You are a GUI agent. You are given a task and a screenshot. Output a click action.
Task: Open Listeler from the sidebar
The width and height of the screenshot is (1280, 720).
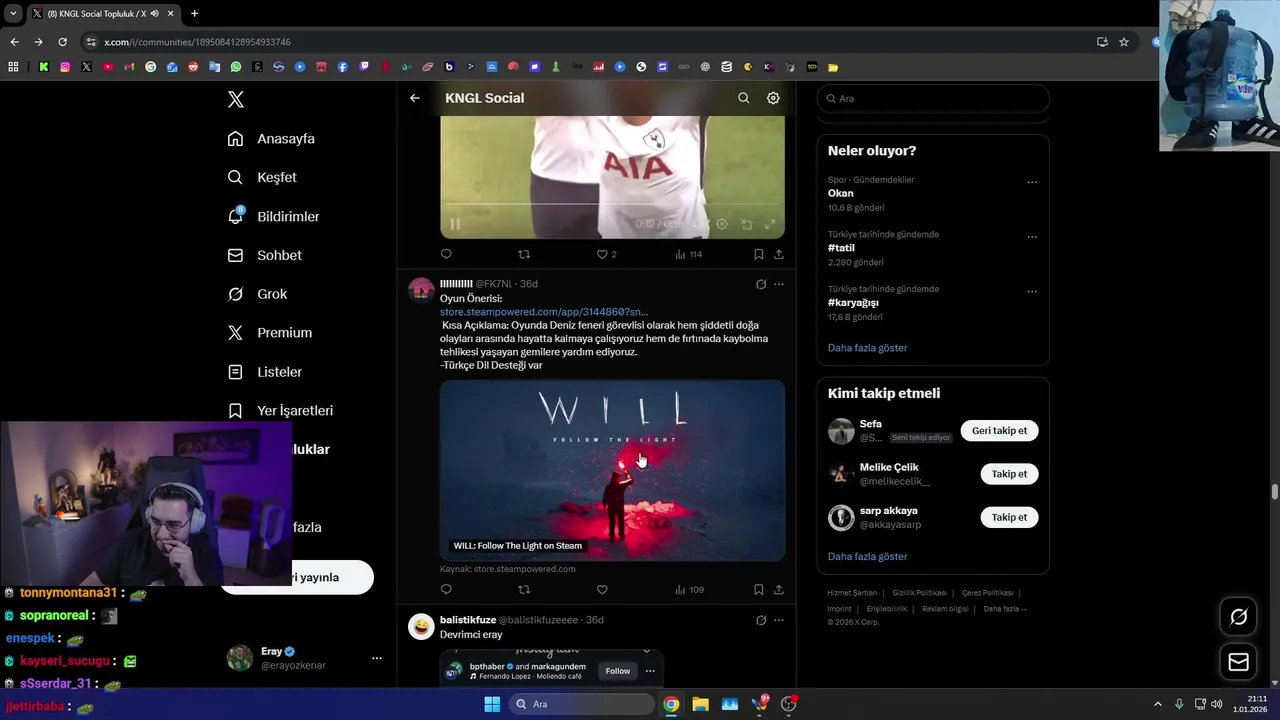264,372
